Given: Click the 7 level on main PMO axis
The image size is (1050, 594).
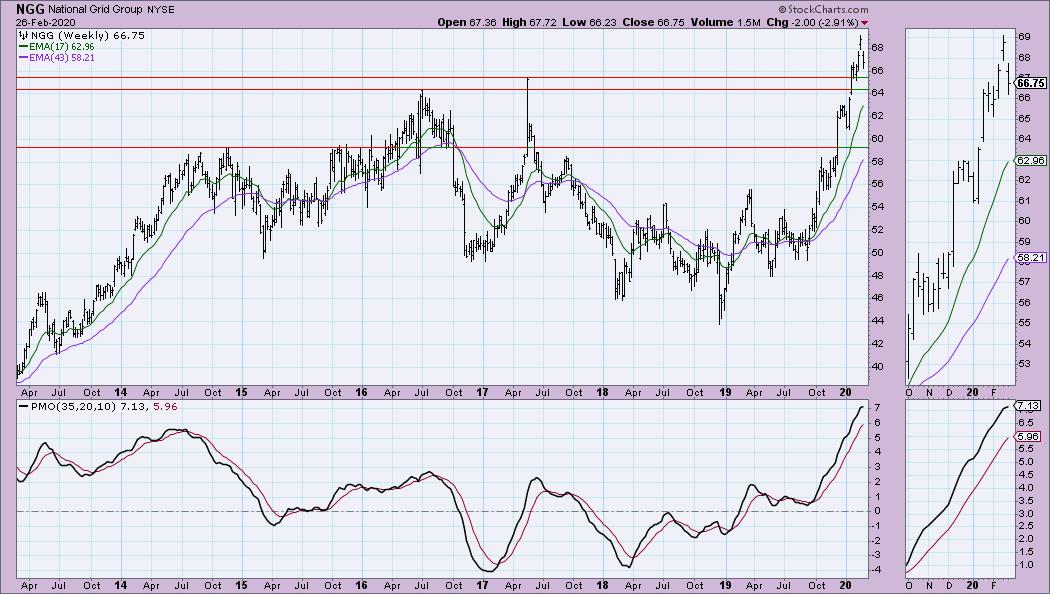Looking at the screenshot, I should 877,407.
